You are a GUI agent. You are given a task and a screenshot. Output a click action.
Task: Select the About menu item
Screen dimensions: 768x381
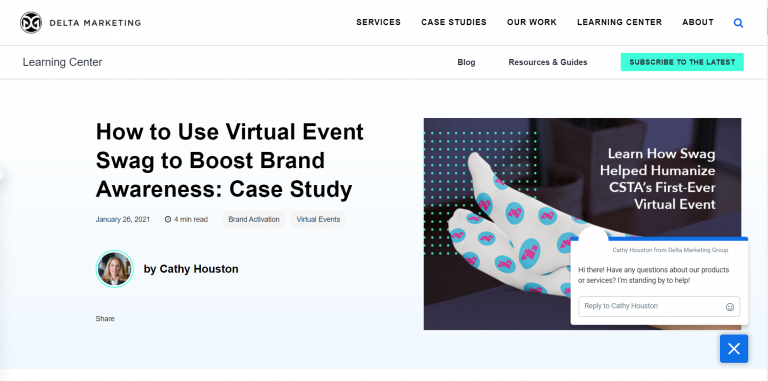pyautogui.click(x=698, y=22)
